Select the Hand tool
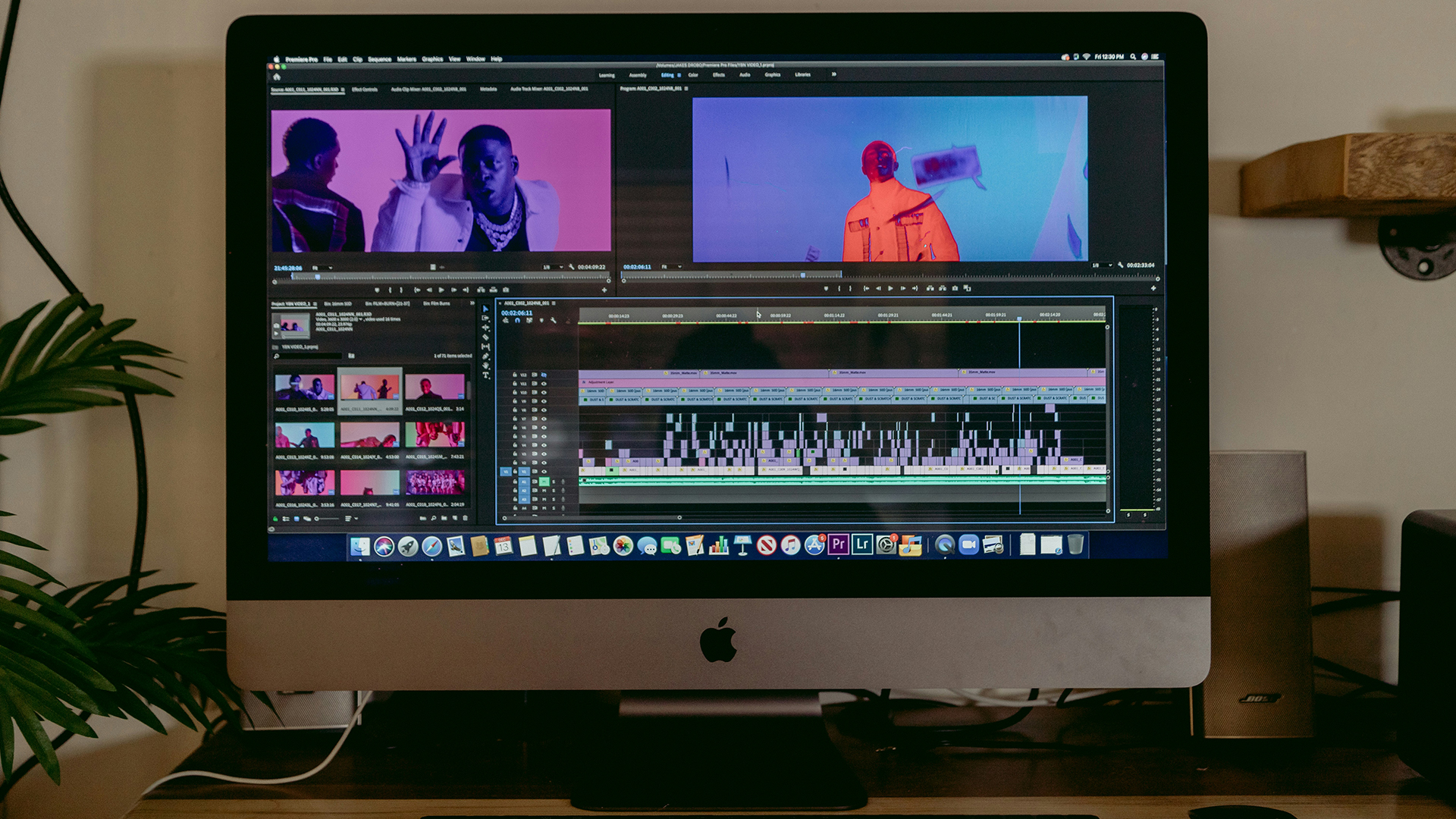The width and height of the screenshot is (1456, 819). pos(485,365)
